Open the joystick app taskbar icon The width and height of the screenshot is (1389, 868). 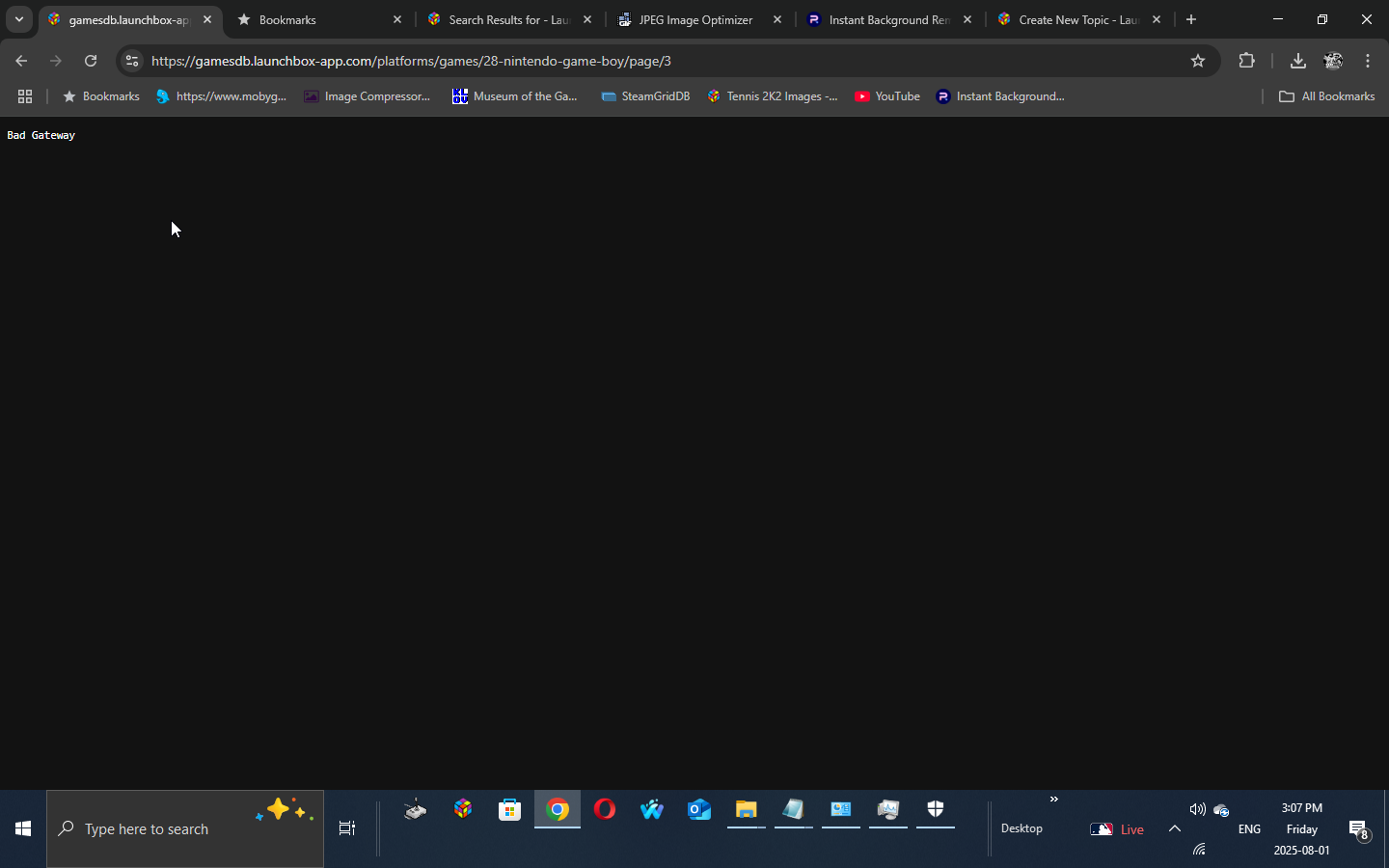pyautogui.click(x=415, y=810)
